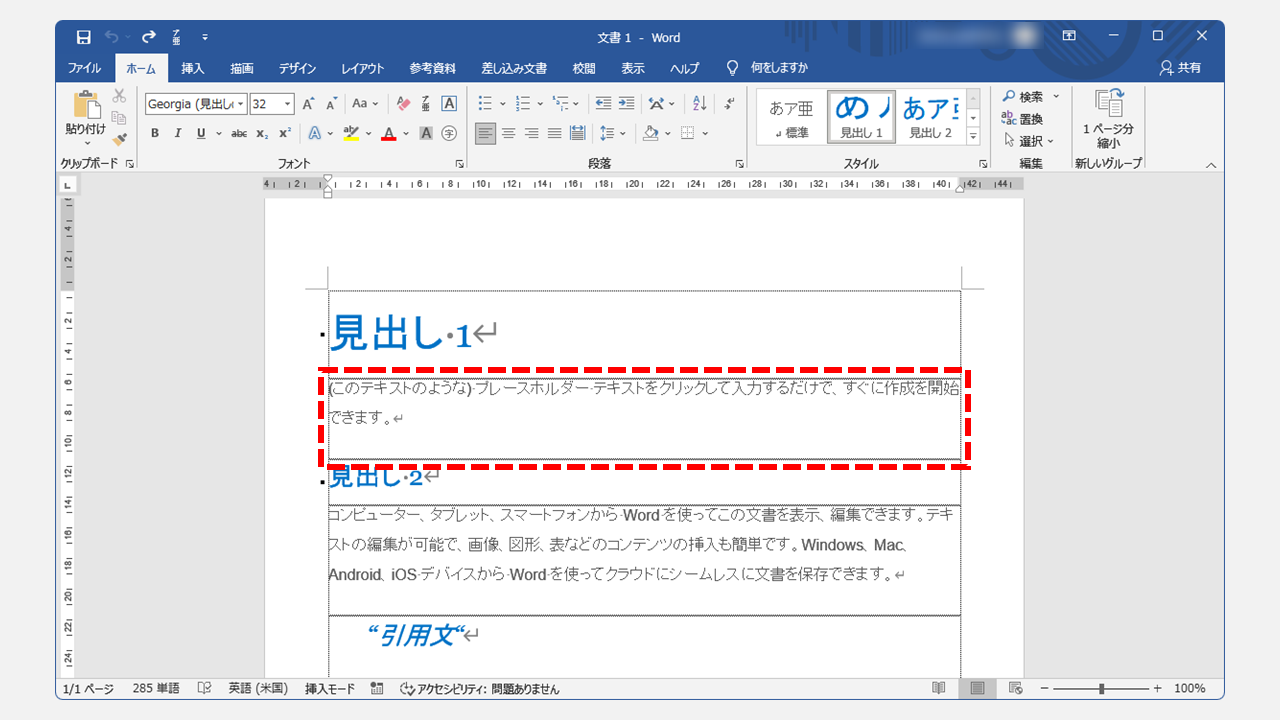The height and width of the screenshot is (720, 1280).
Task: Click the phonetic guide (ruby) icon
Action: click(426, 104)
